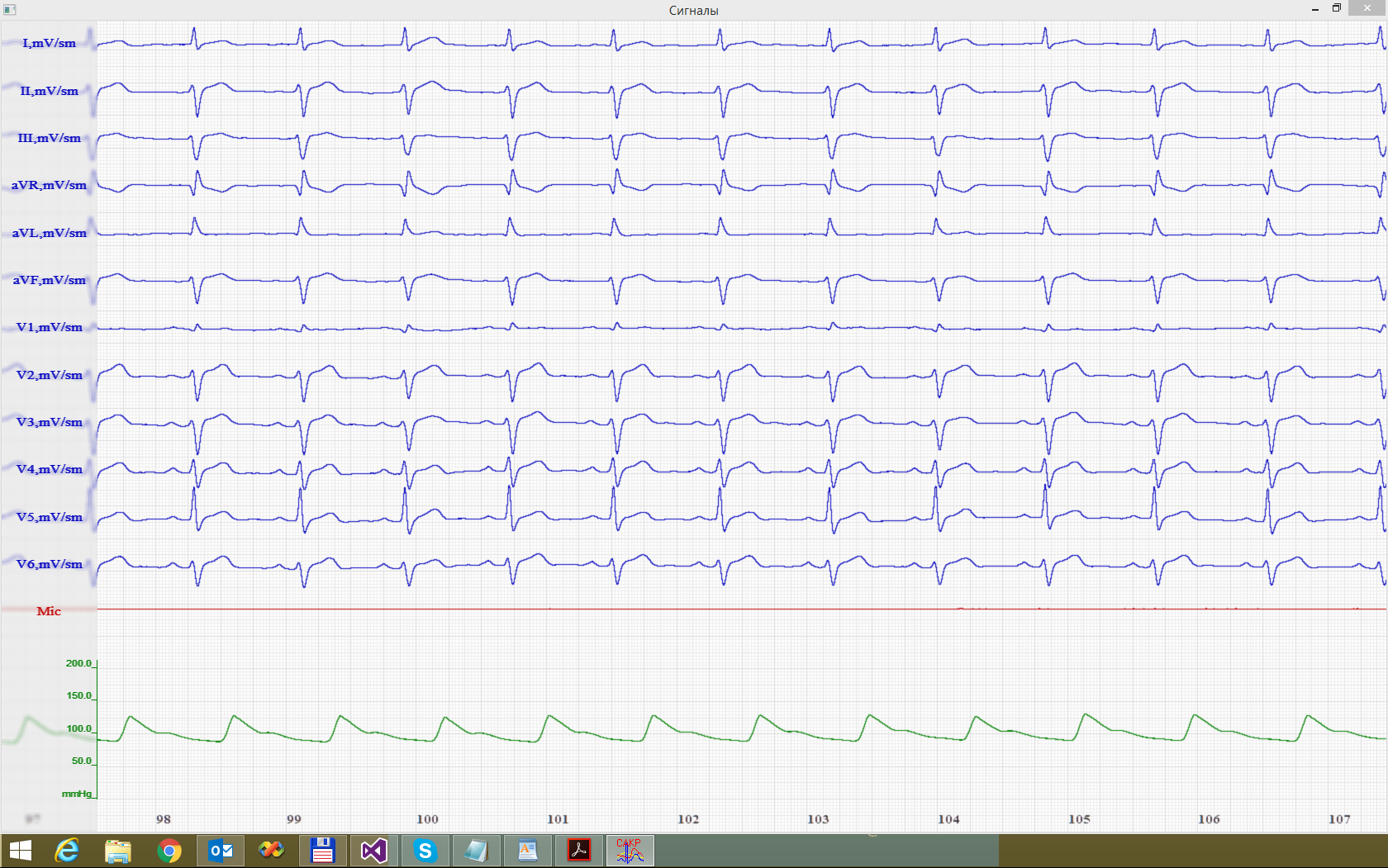The image size is (1388, 868).
Task: Select the red Mic channel label
Action: [49, 611]
